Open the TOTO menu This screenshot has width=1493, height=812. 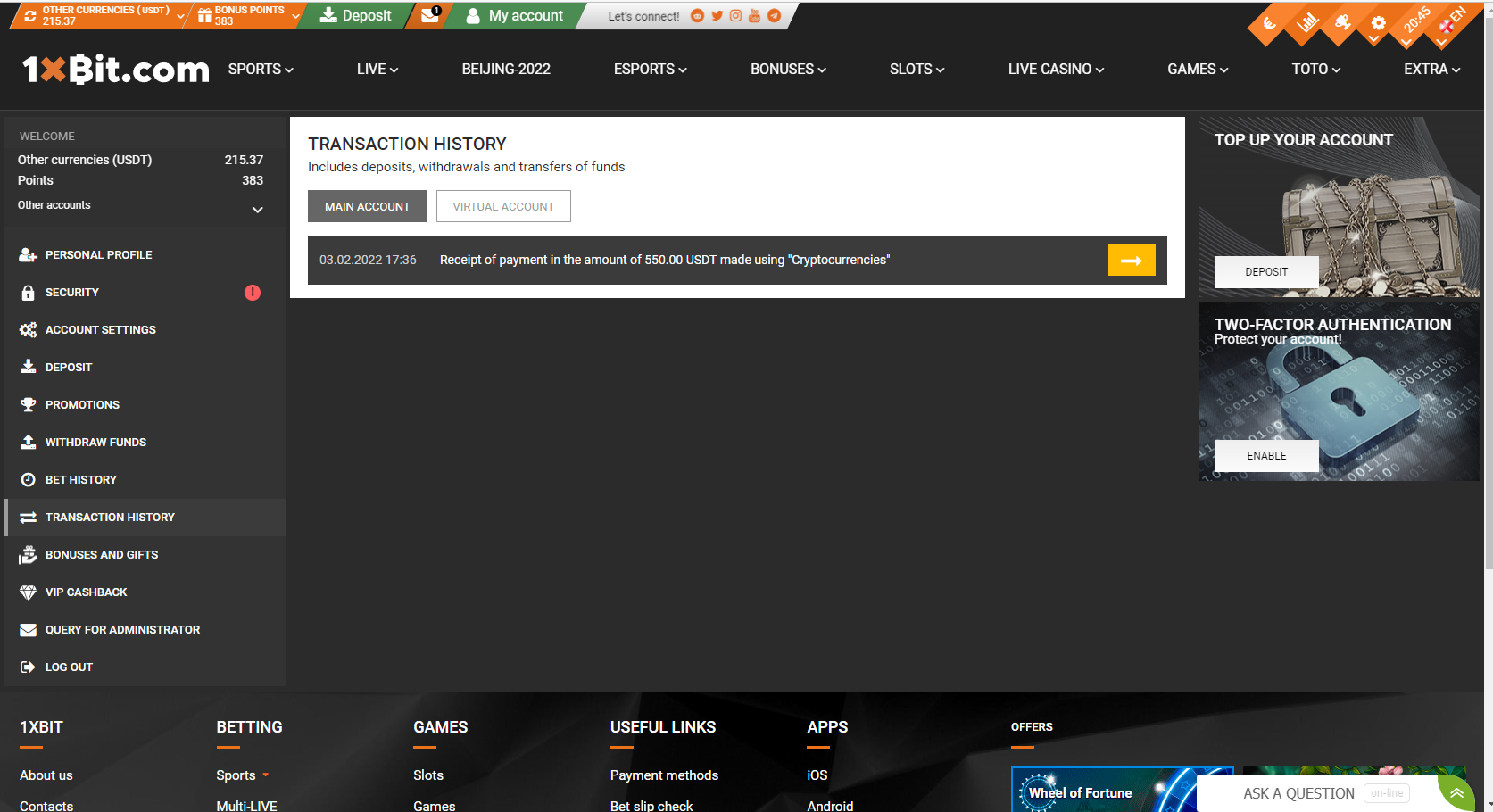point(1316,69)
